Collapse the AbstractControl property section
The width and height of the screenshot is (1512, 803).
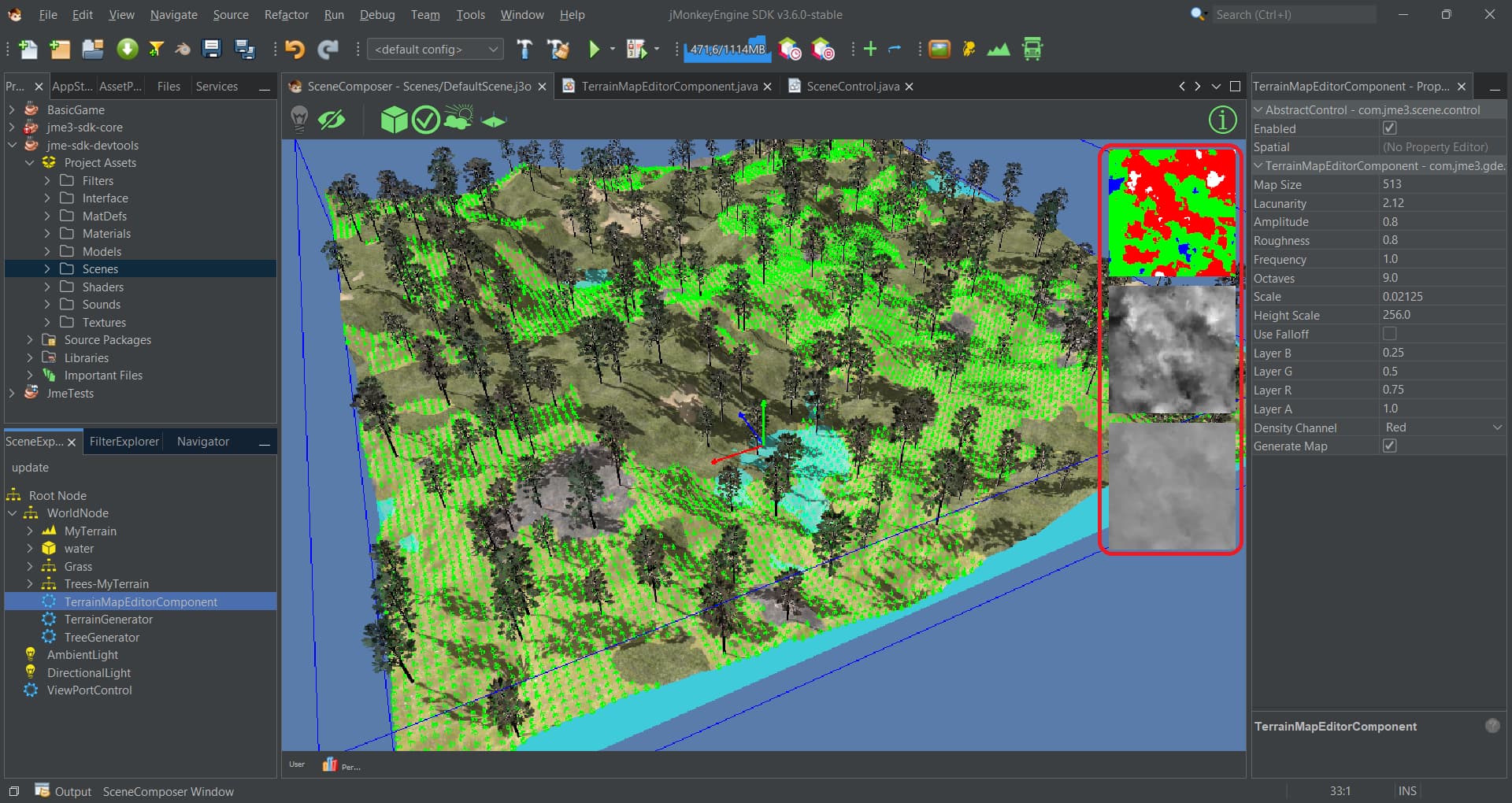pyautogui.click(x=1258, y=110)
